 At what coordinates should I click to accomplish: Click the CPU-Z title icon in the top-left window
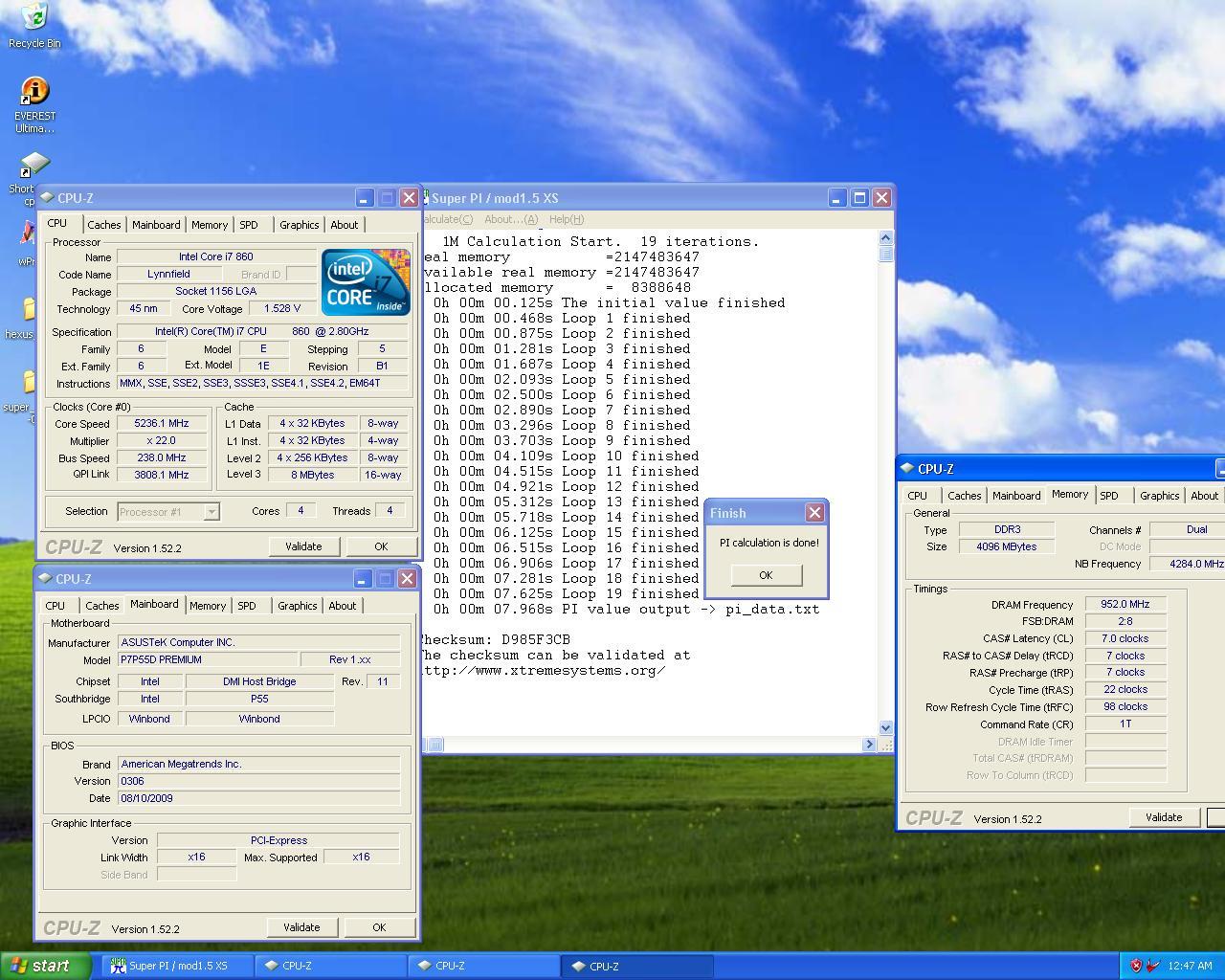[x=47, y=197]
